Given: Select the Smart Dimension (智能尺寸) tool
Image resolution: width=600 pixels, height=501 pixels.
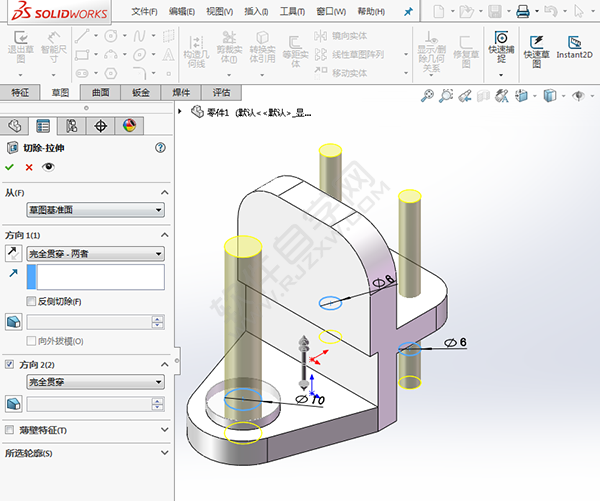Looking at the screenshot, I should click(54, 38).
